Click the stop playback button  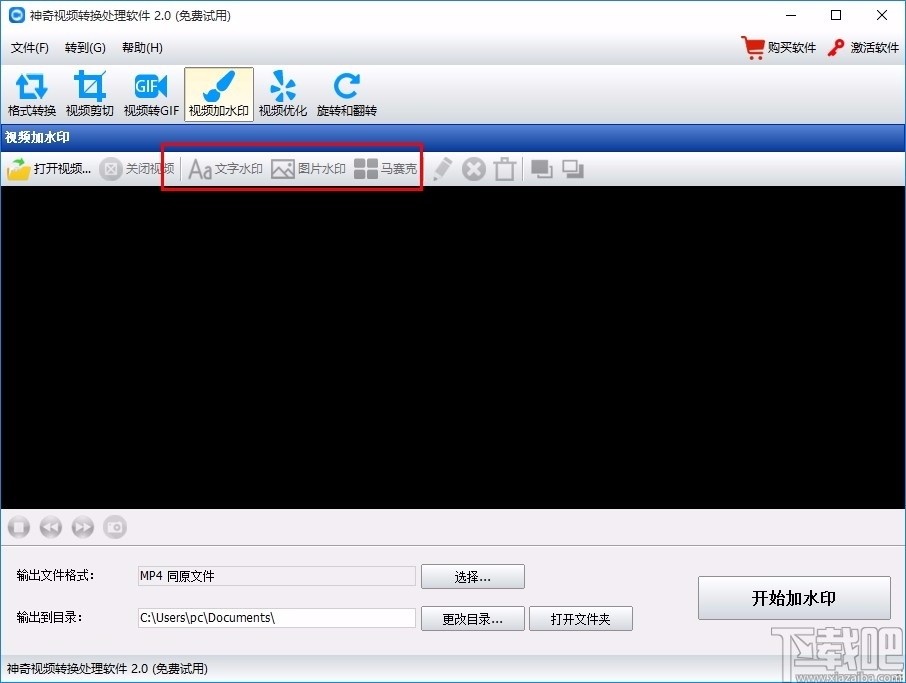coord(18,527)
